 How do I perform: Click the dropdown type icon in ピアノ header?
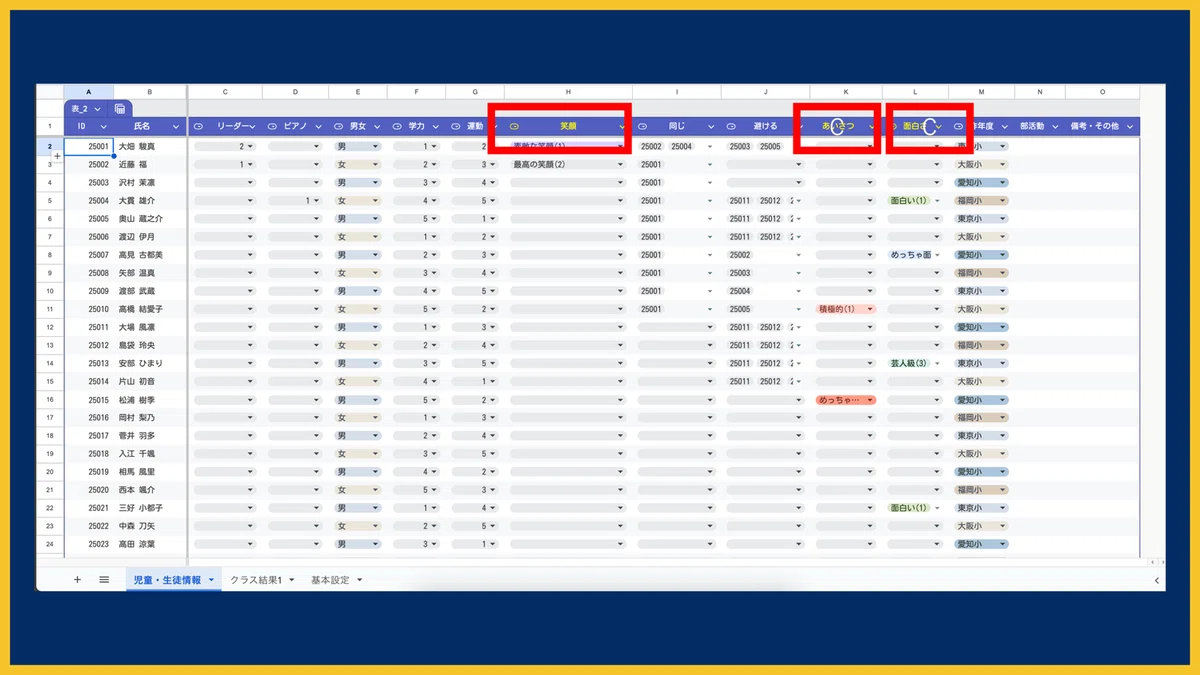[x=273, y=127]
